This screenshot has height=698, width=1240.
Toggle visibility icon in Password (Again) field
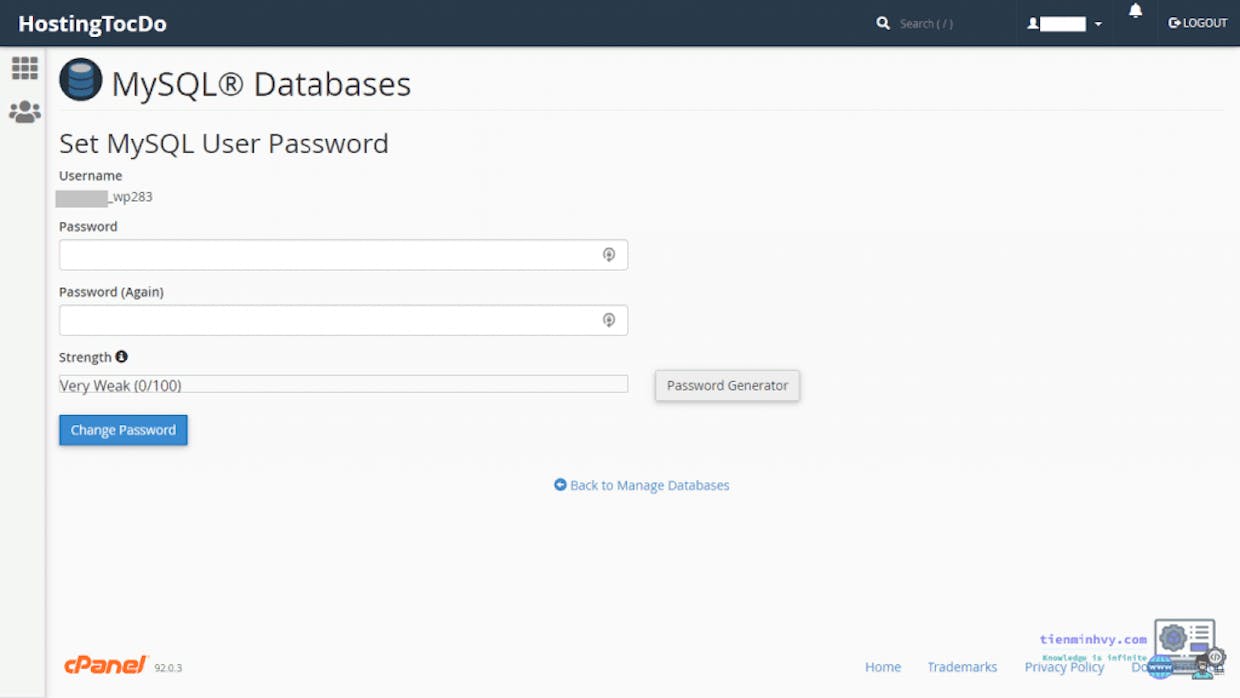coord(608,320)
